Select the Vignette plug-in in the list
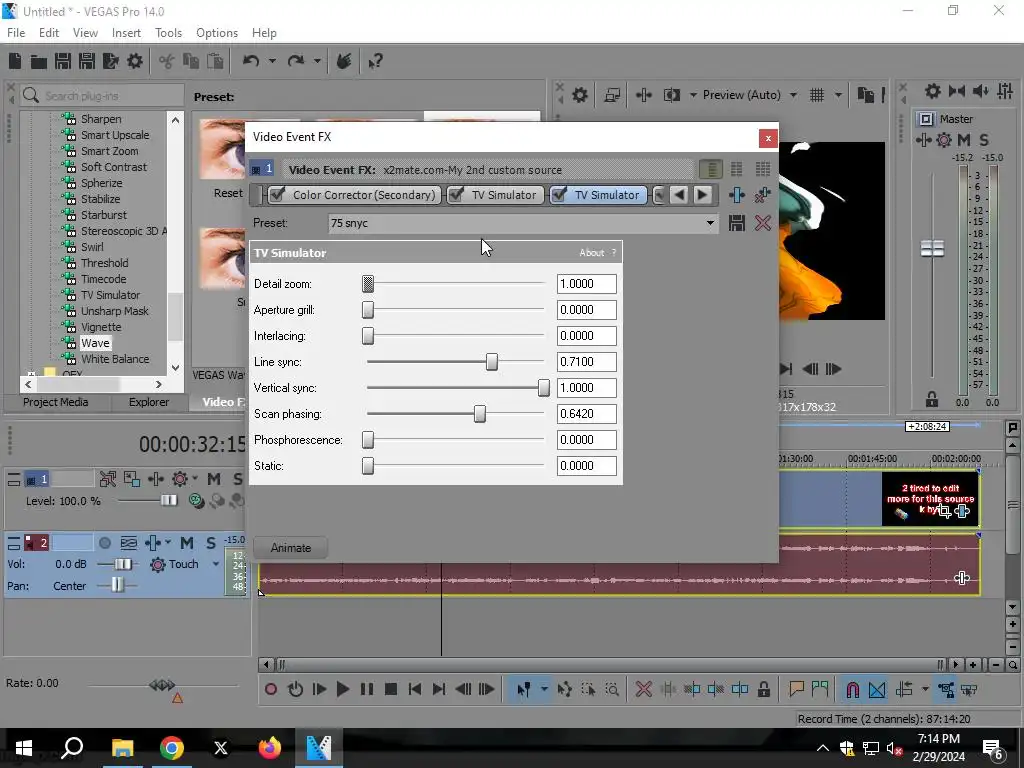 (101, 327)
